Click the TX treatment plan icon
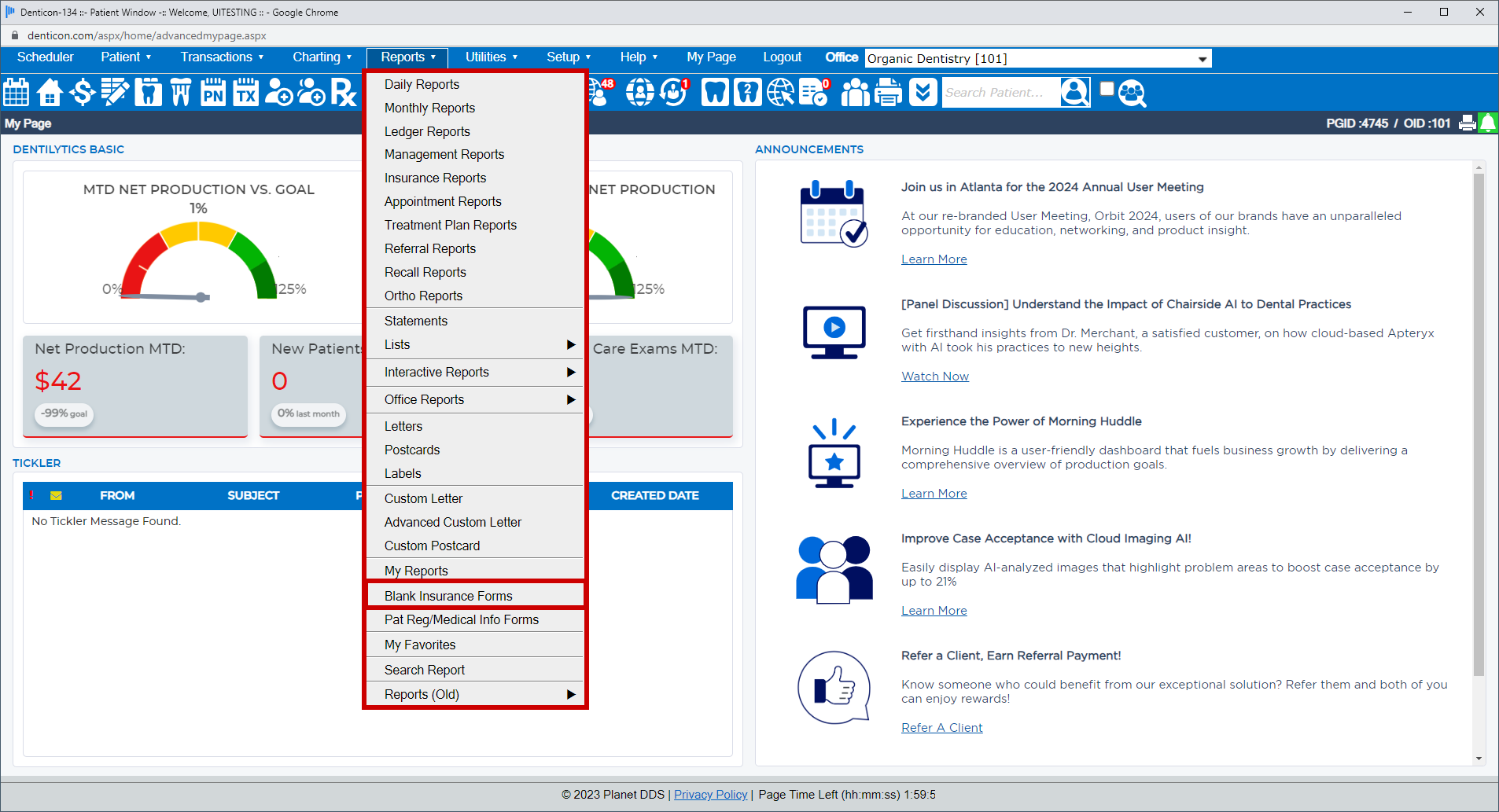This screenshot has height=812, width=1499. [x=246, y=93]
